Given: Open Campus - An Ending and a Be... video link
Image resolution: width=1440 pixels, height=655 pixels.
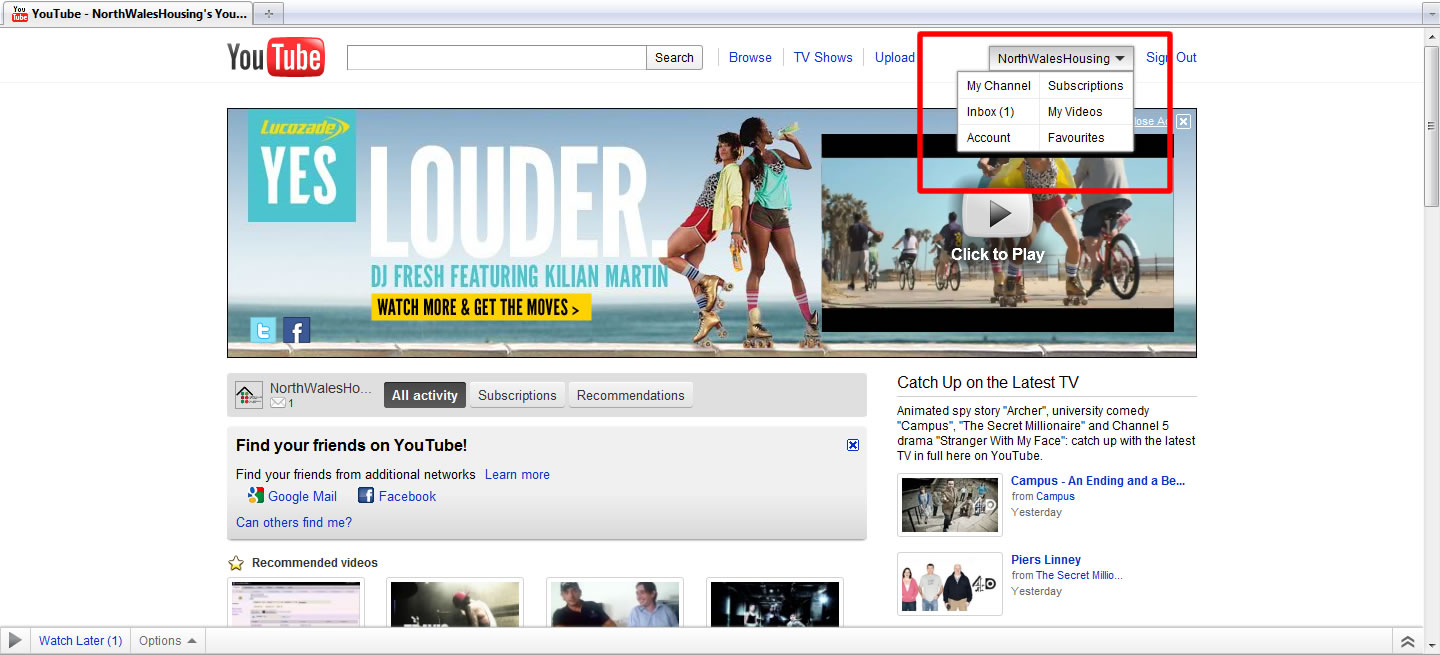Looking at the screenshot, I should click(1098, 481).
